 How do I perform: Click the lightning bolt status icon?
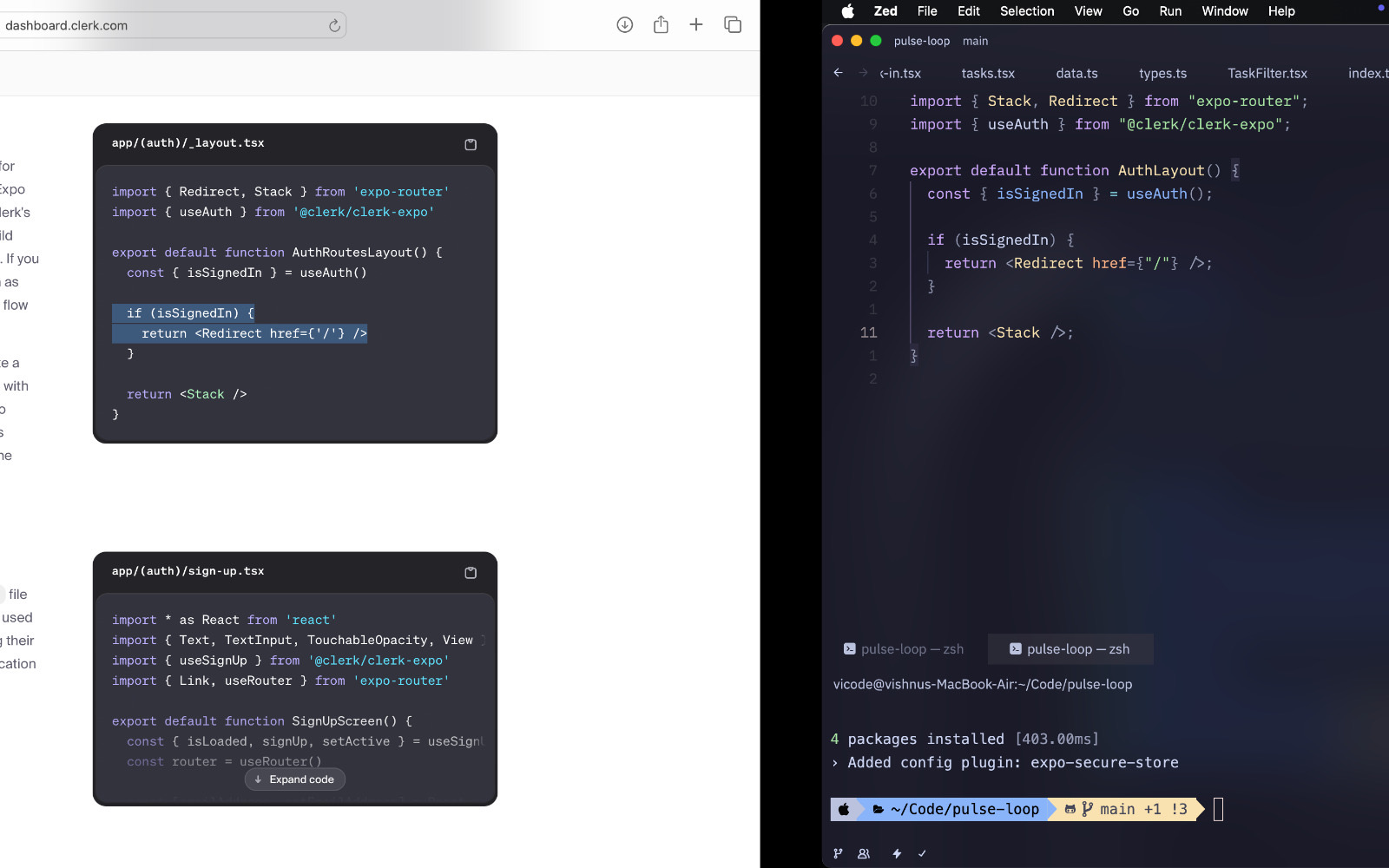click(x=897, y=853)
